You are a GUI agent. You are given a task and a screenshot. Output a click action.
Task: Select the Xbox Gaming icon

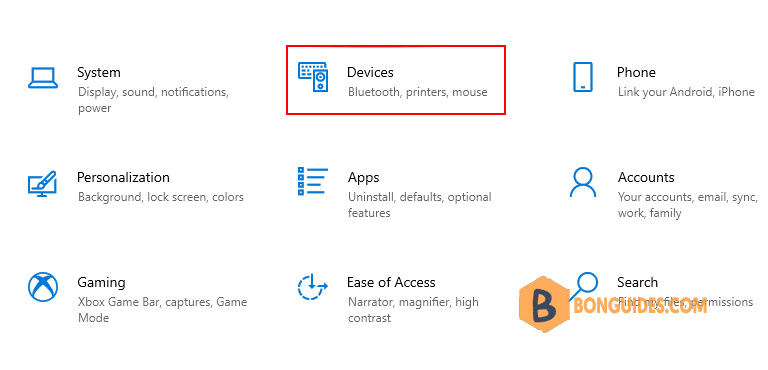click(43, 287)
